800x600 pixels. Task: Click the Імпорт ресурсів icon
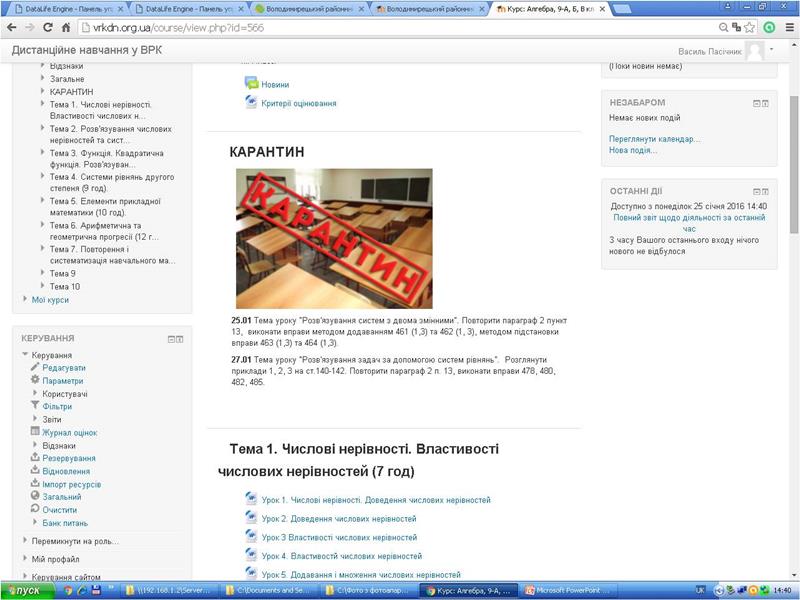(x=35, y=483)
